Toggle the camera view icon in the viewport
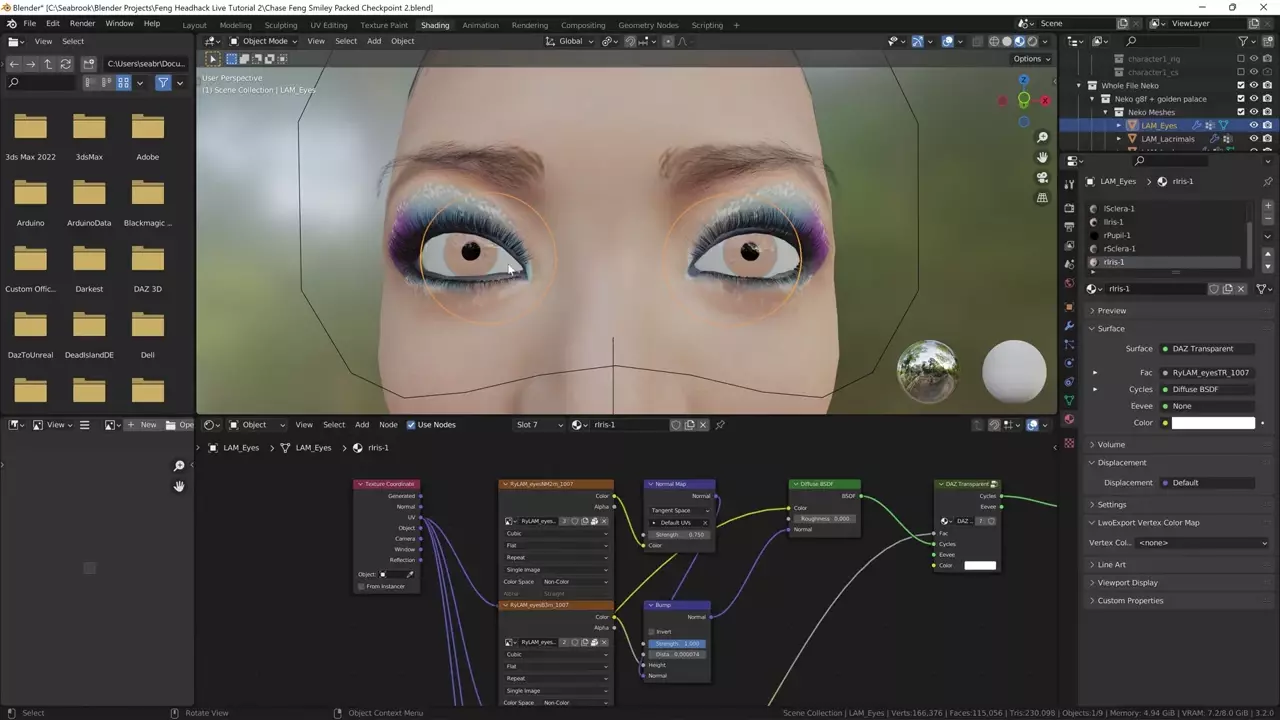 click(1042, 177)
